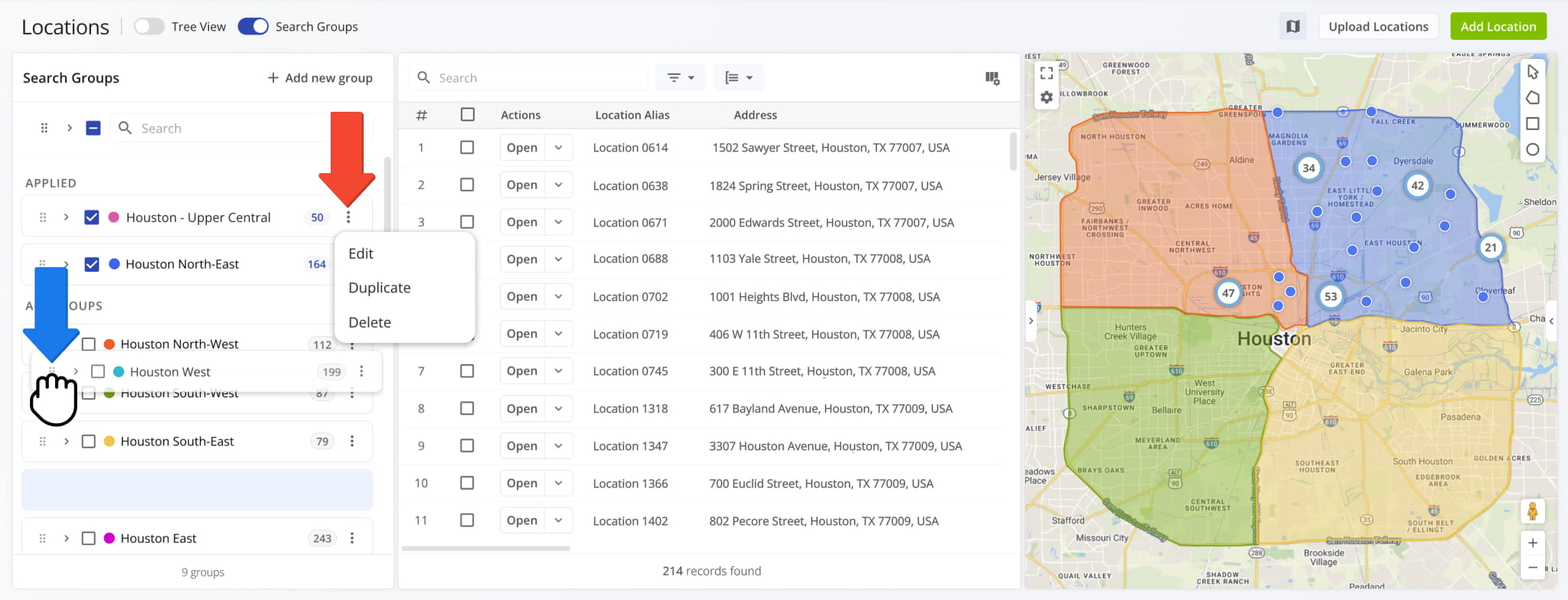Expand the Open dropdown for Location 0614
Image resolution: width=1568 pixels, height=600 pixels.
point(559,148)
